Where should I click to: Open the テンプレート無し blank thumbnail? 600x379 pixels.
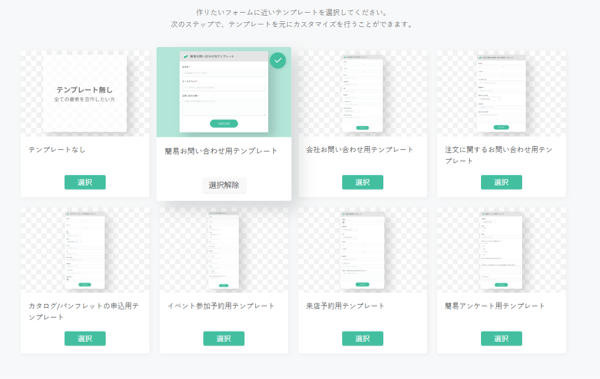click(85, 94)
